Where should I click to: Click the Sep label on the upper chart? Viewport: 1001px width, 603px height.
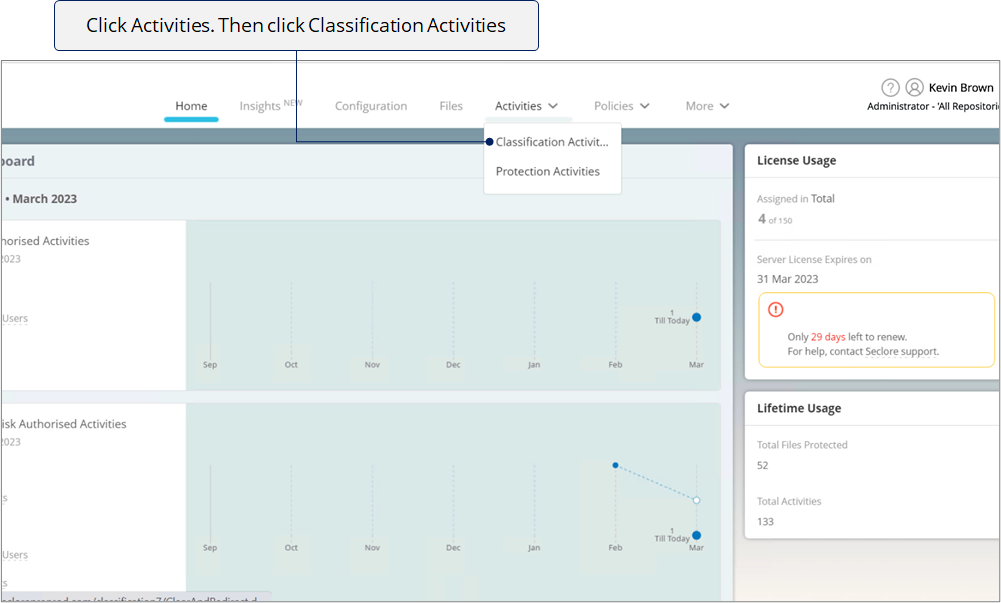point(210,364)
